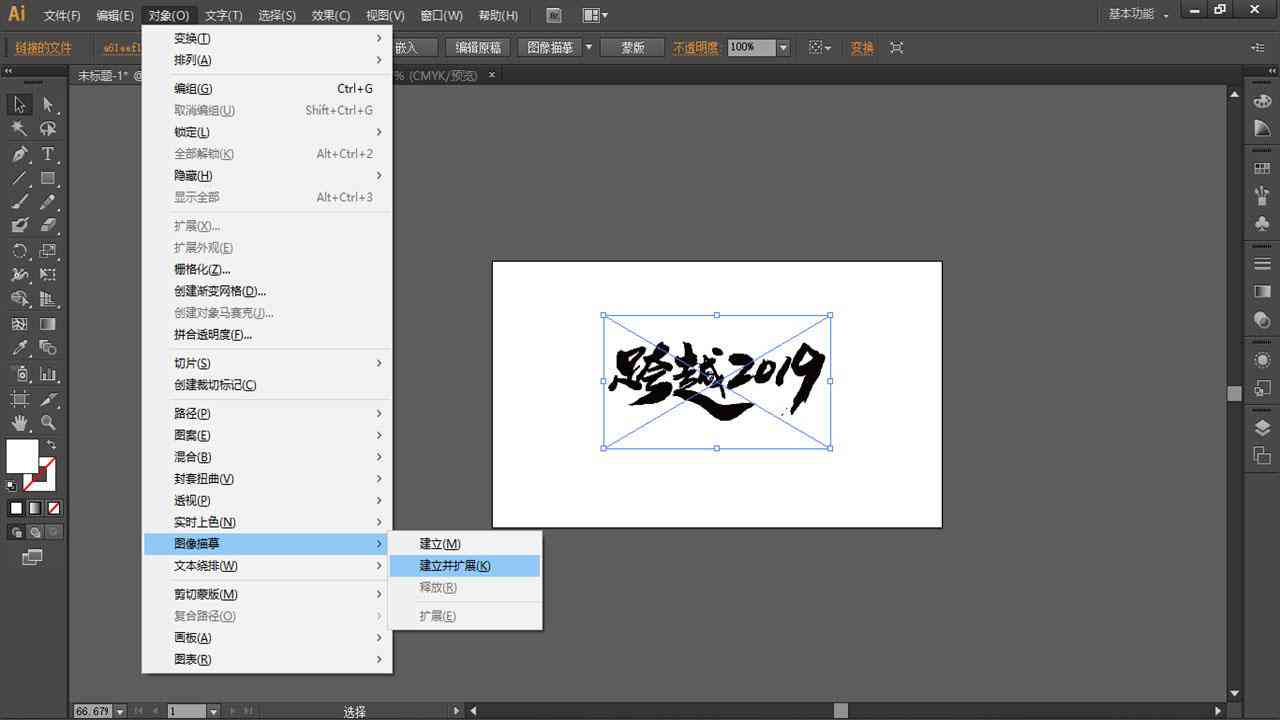Select the Type tool
Screen dimensions: 1280x720
click(x=48, y=154)
